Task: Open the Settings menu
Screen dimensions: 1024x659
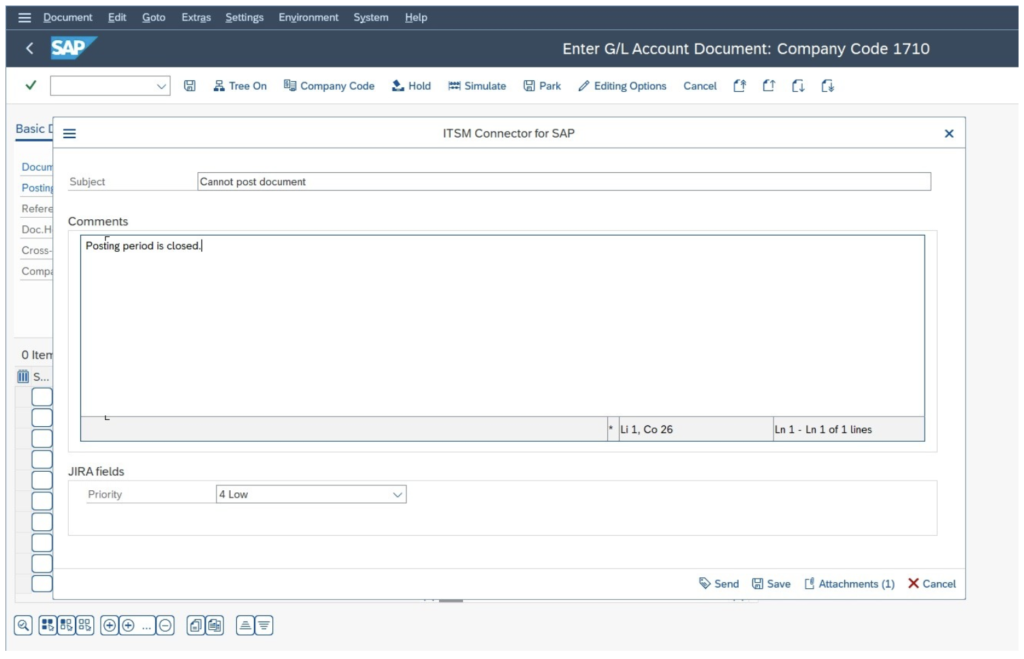Action: point(244,18)
